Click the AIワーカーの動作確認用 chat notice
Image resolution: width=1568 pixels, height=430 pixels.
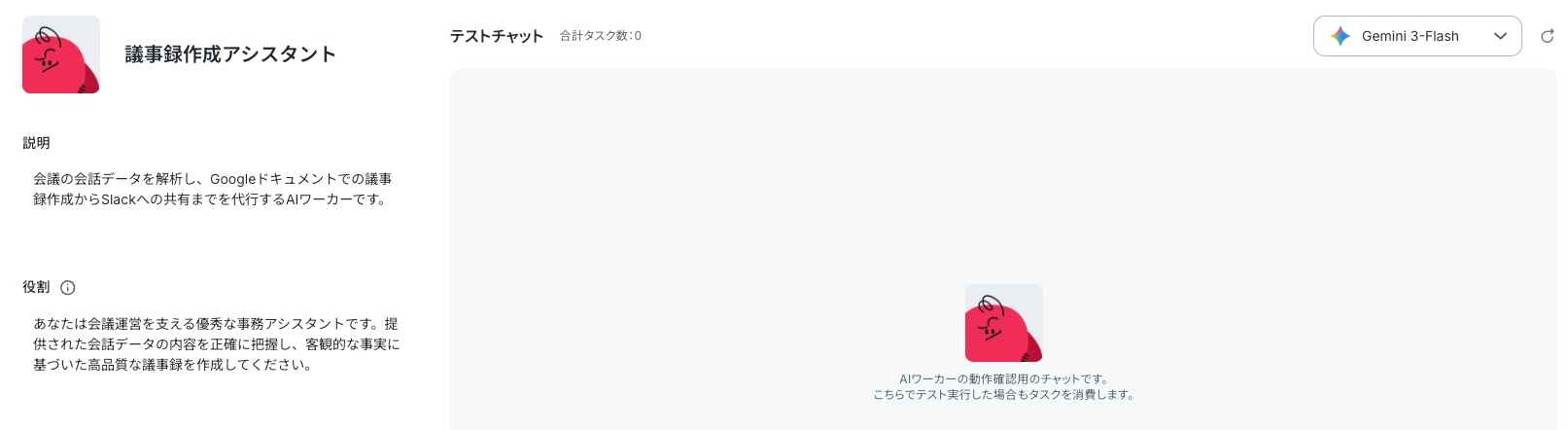[1003, 379]
